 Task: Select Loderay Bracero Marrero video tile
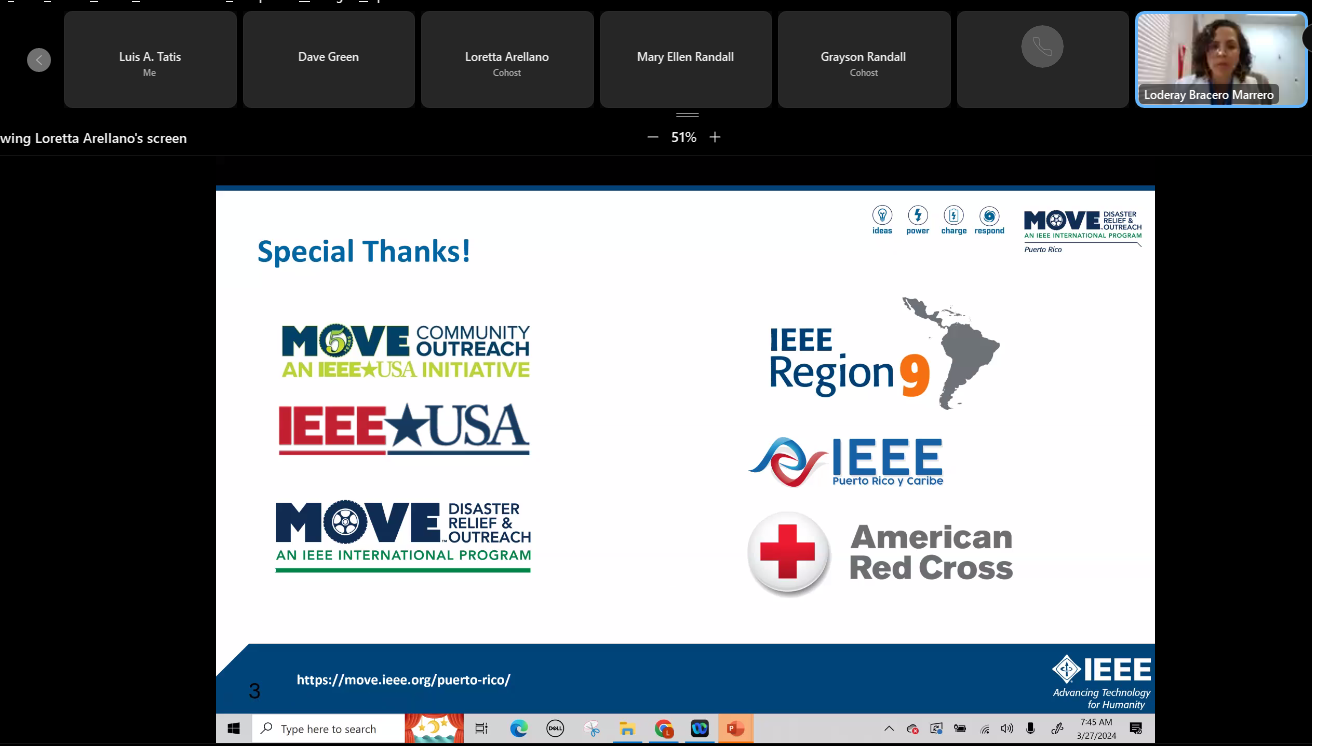tap(1221, 59)
